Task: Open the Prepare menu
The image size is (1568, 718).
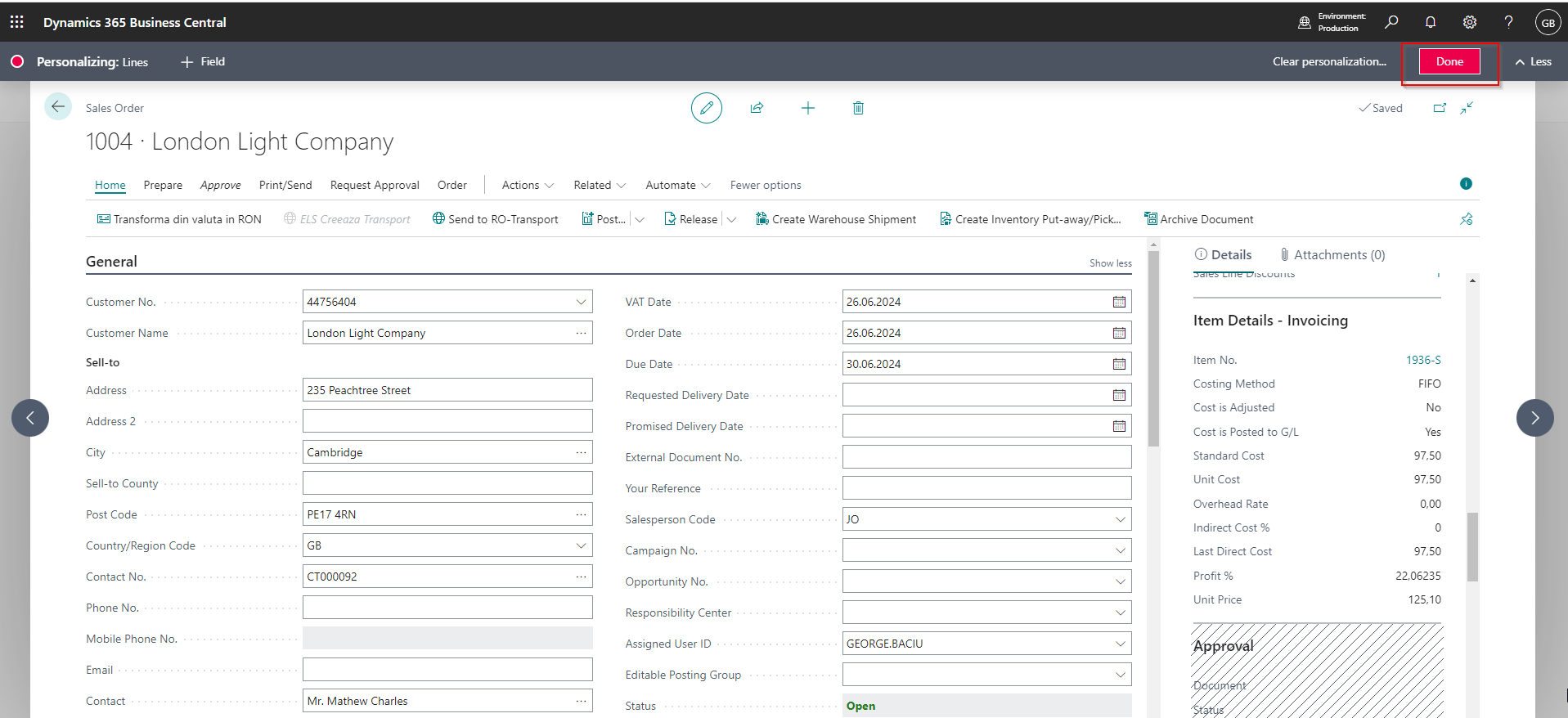Action: coord(163,185)
